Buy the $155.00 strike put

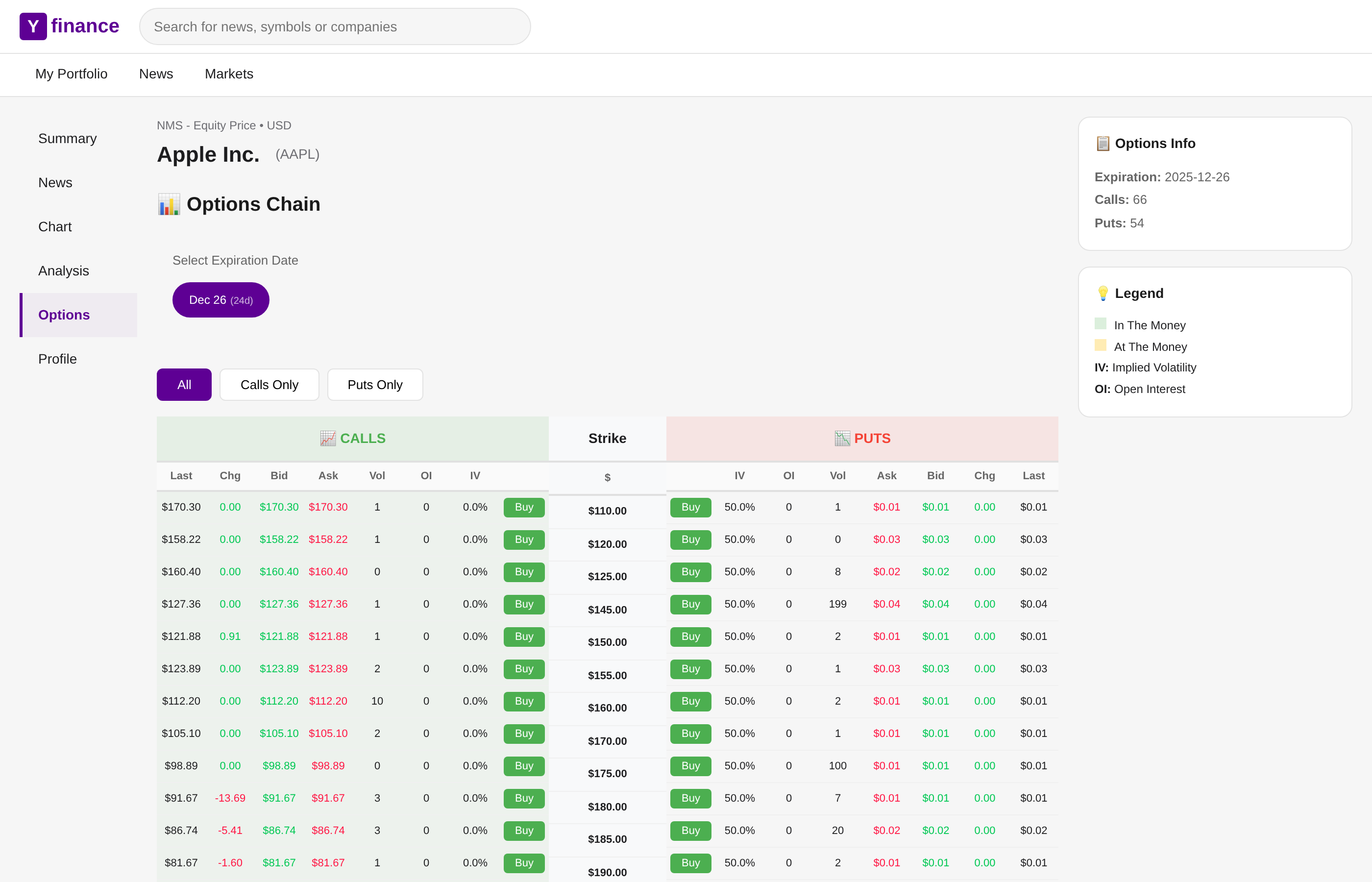tap(690, 669)
